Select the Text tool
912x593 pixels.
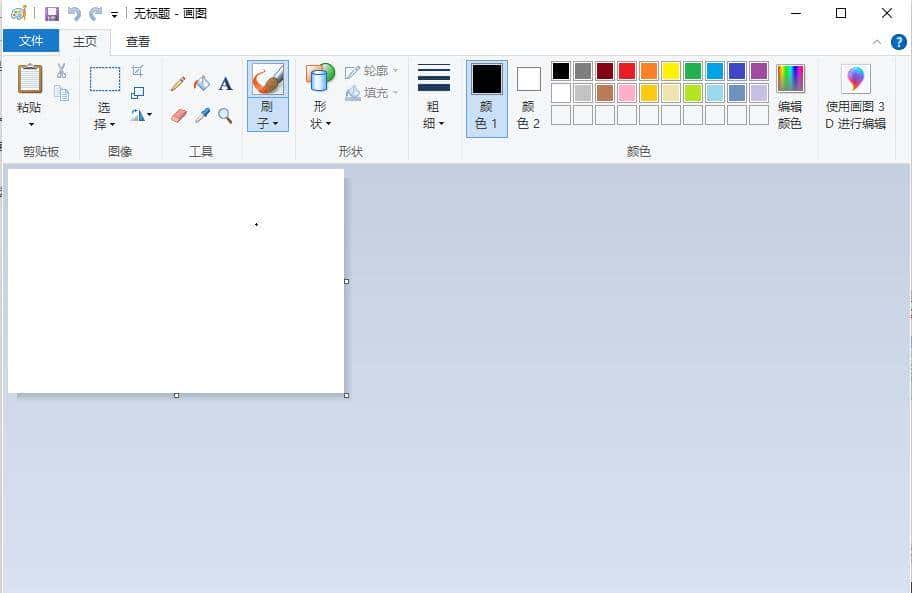(x=226, y=84)
